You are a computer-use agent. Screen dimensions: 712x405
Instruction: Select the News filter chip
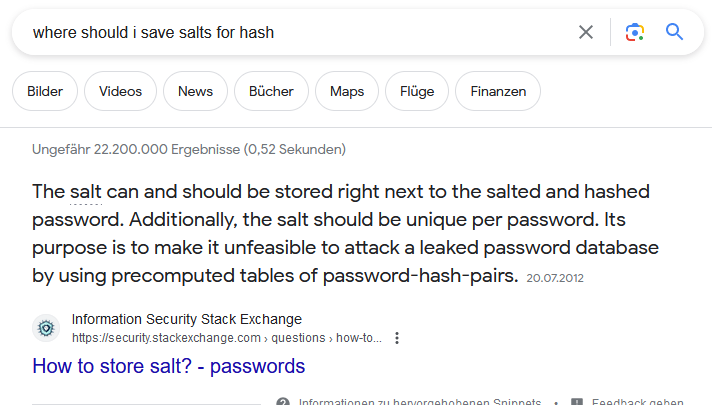click(195, 91)
